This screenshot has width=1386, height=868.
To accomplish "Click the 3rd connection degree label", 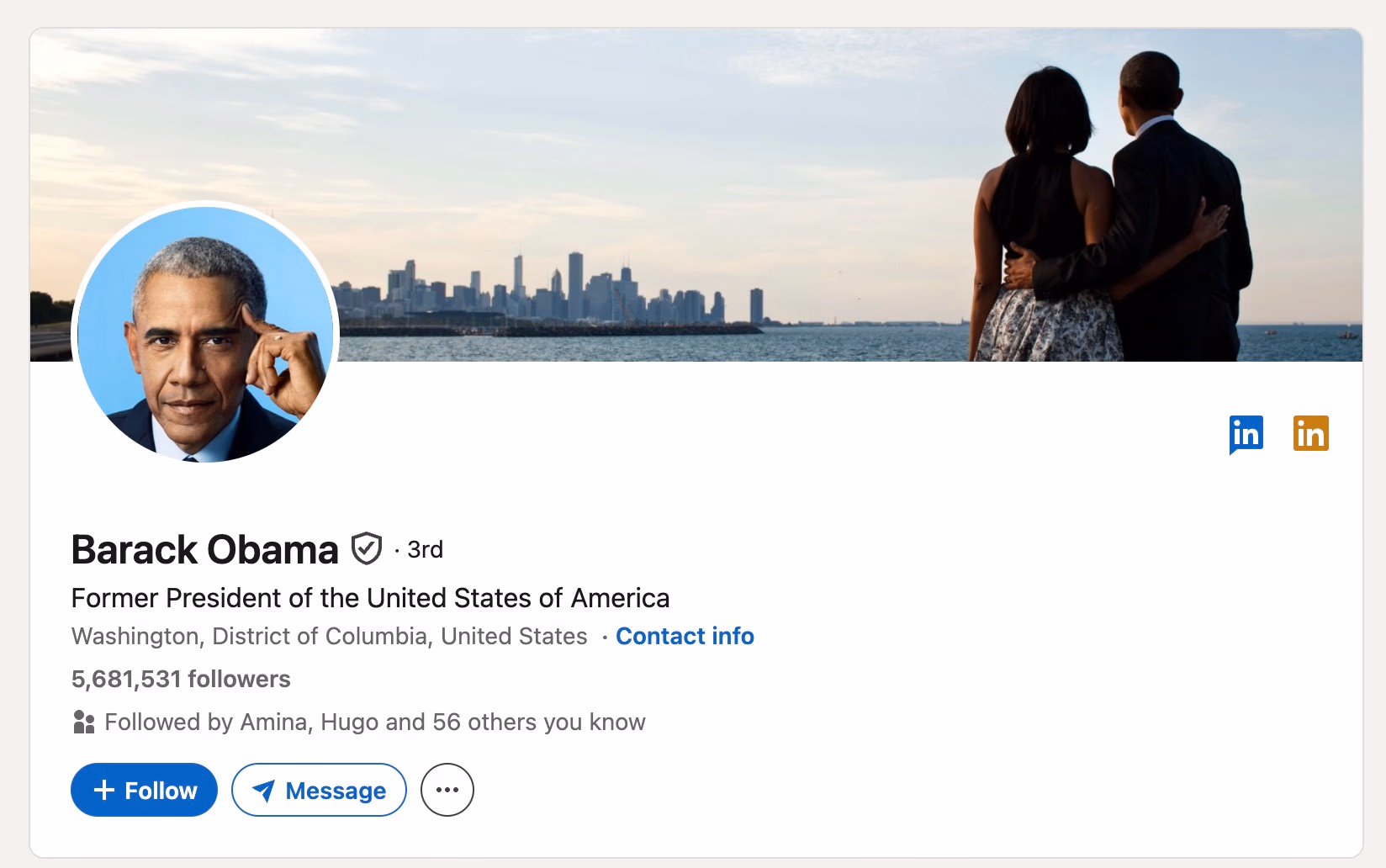I will coord(425,549).
